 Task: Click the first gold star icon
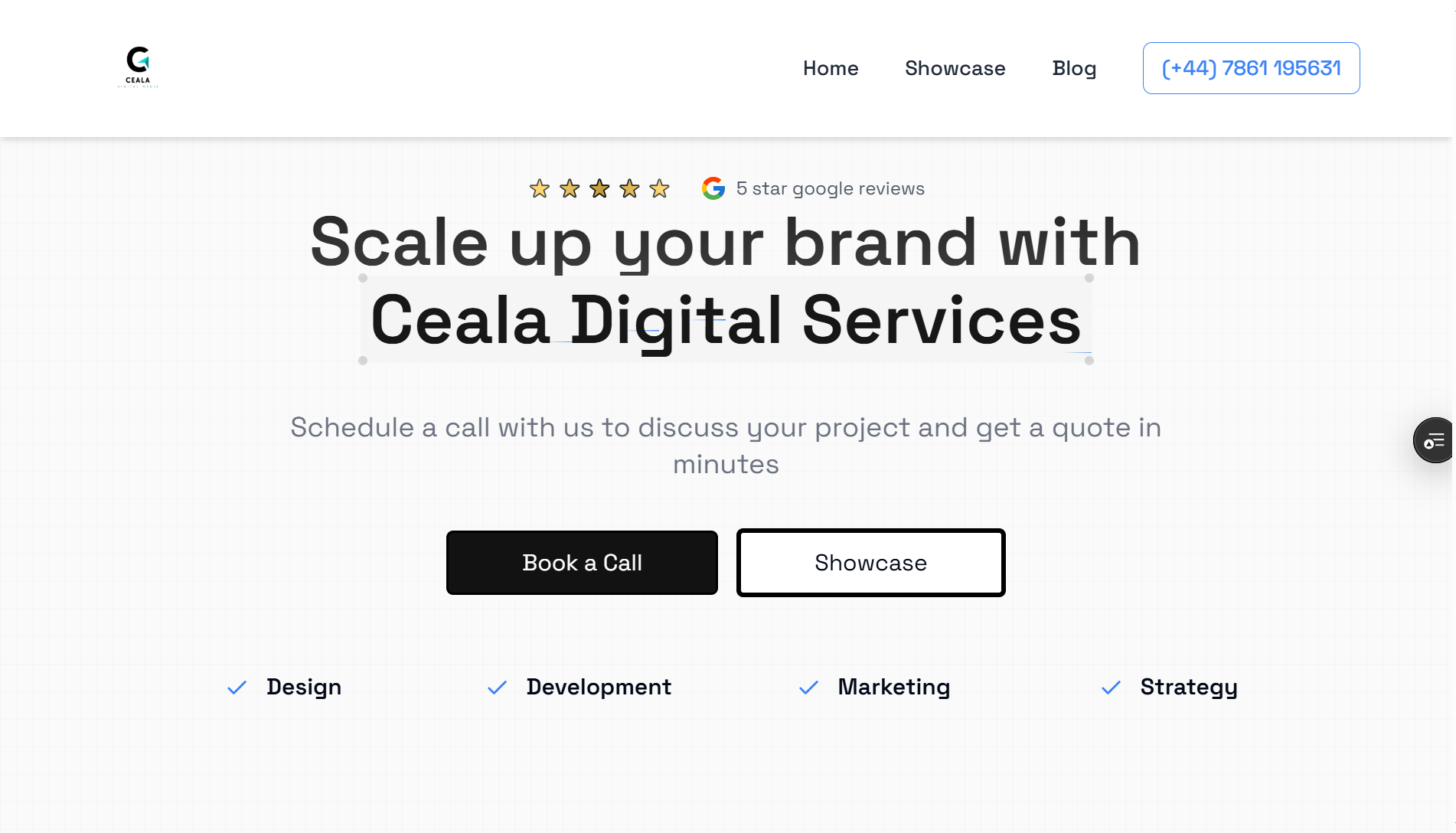click(540, 188)
